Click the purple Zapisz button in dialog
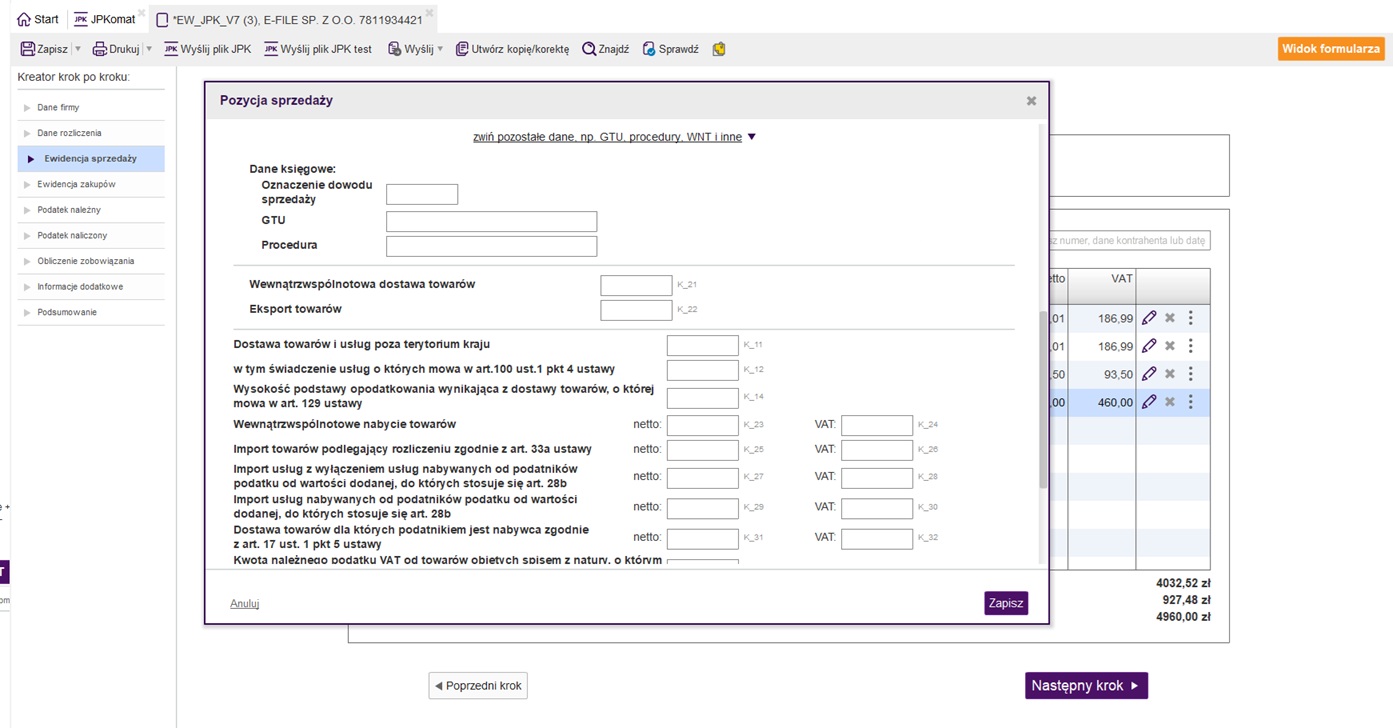The height and width of the screenshot is (728, 1393). 1005,603
